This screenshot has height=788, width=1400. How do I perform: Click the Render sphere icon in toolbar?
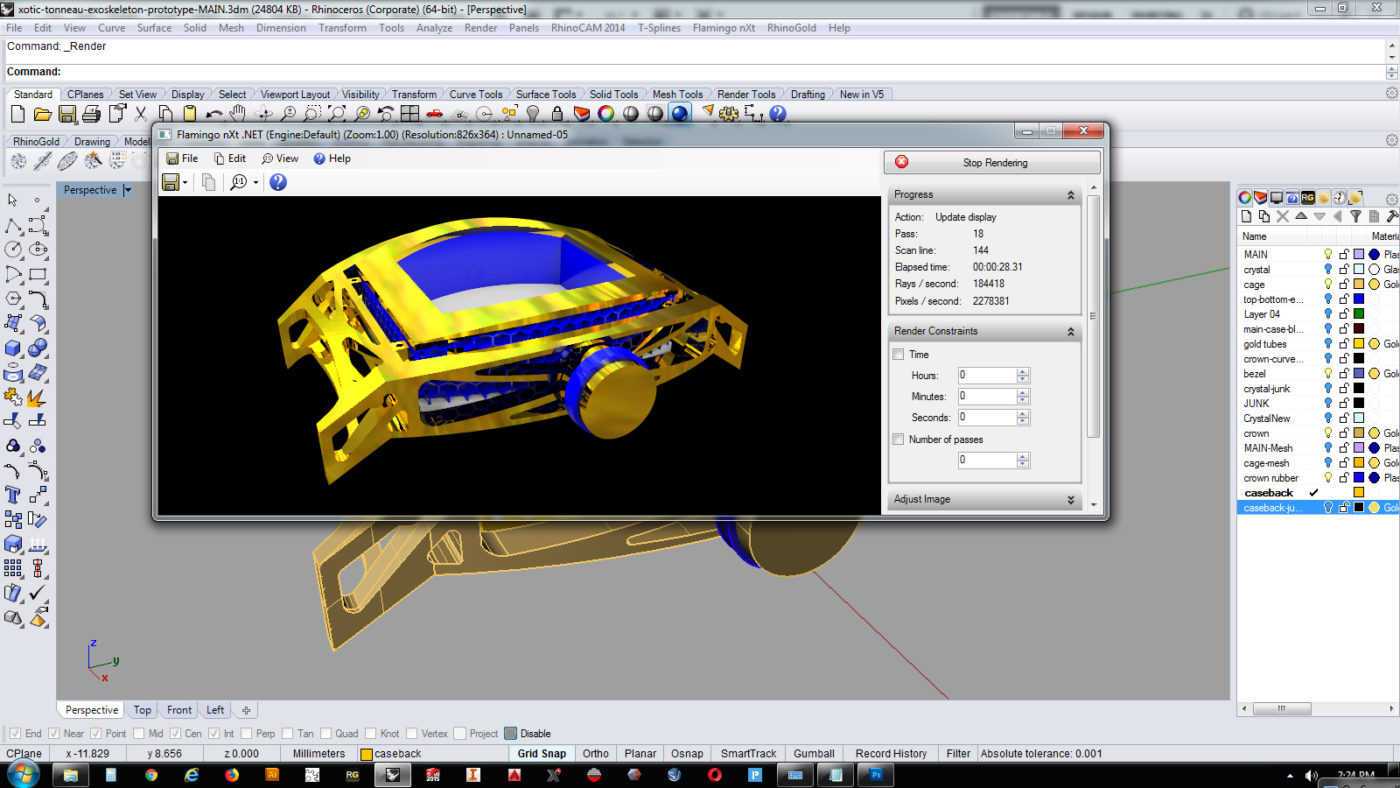(x=680, y=114)
